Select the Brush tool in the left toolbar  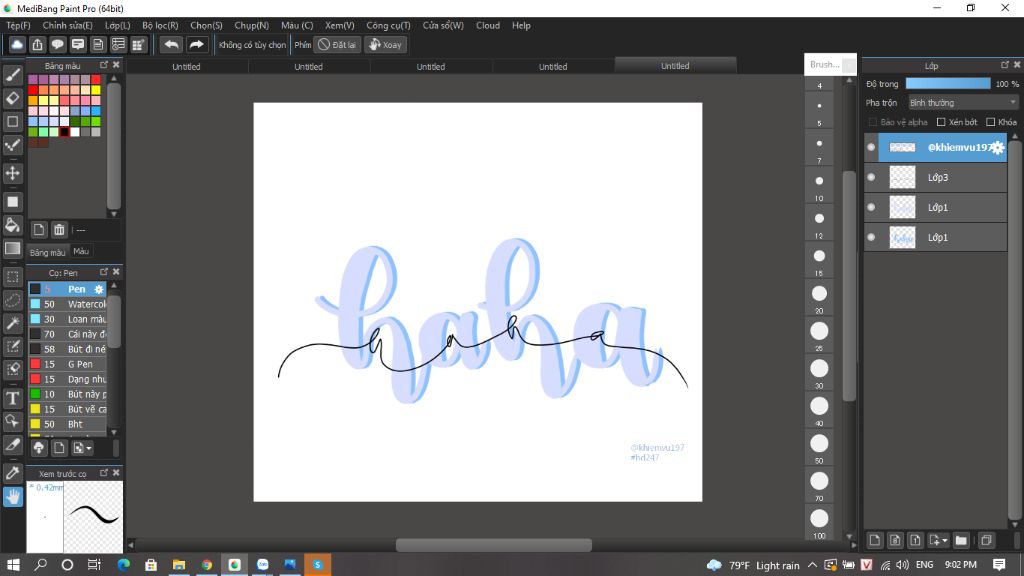12,75
